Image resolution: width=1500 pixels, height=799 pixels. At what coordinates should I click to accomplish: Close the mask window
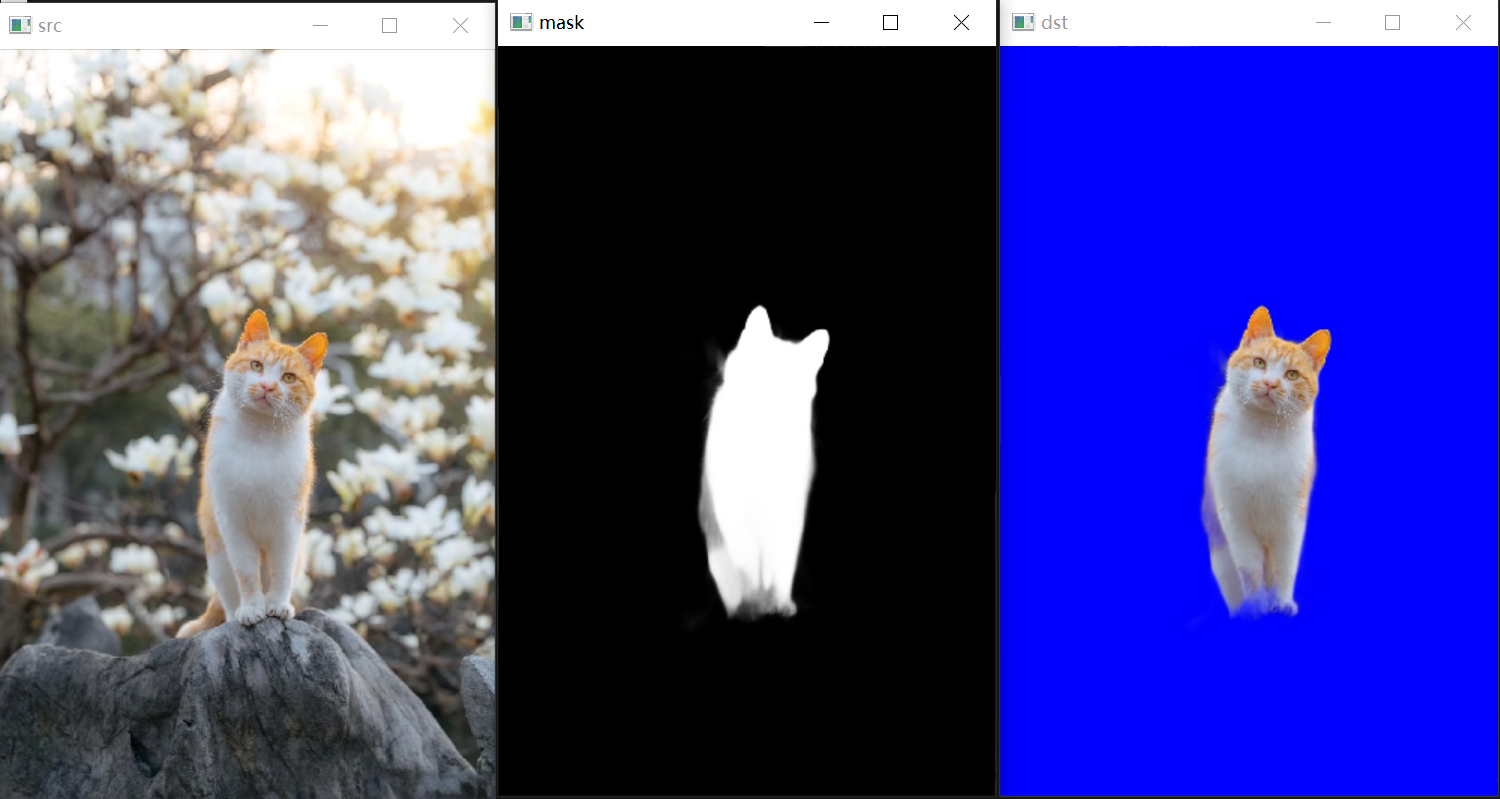pos(961,22)
